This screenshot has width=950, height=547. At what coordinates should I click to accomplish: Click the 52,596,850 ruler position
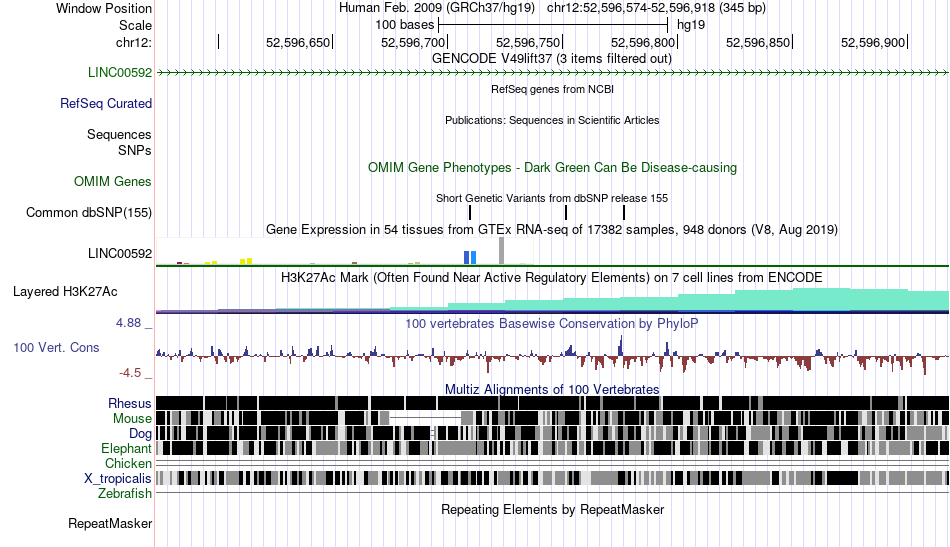pyautogui.click(x=759, y=42)
